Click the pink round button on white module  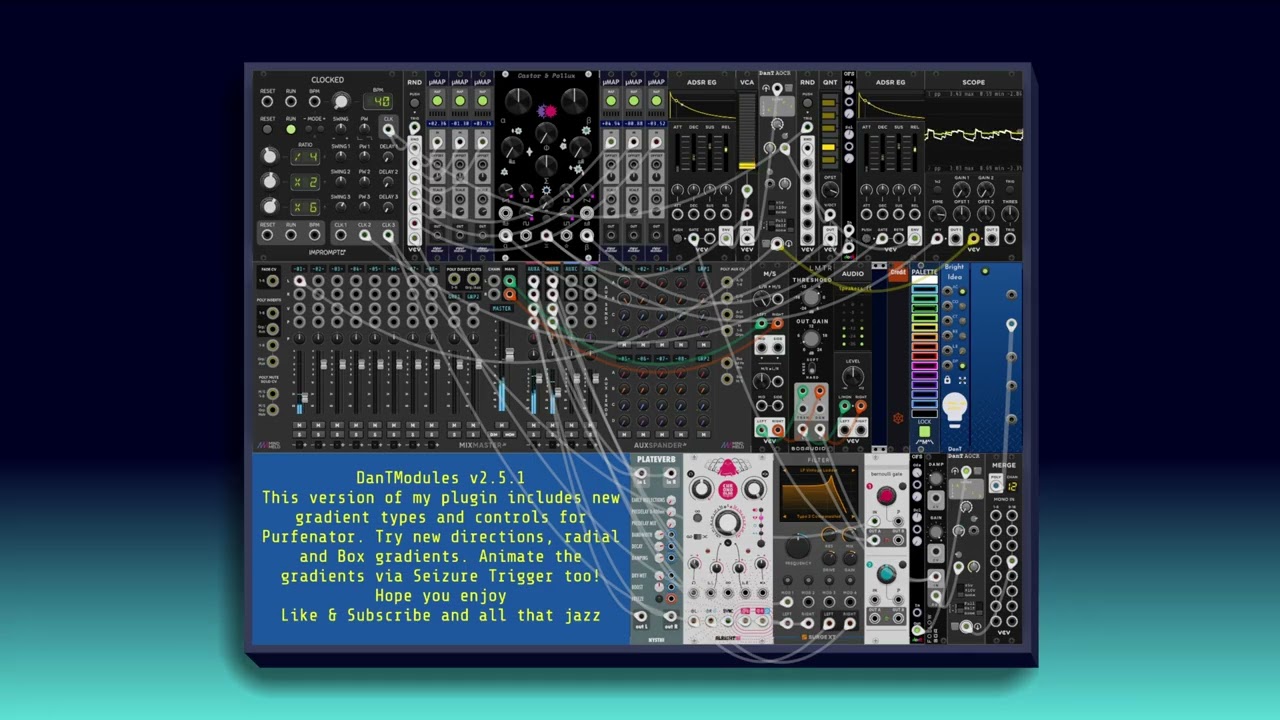tap(728, 489)
